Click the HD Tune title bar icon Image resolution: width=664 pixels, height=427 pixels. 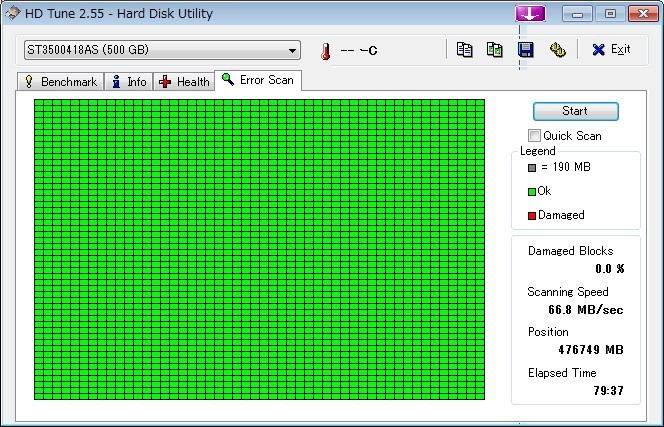(12, 14)
